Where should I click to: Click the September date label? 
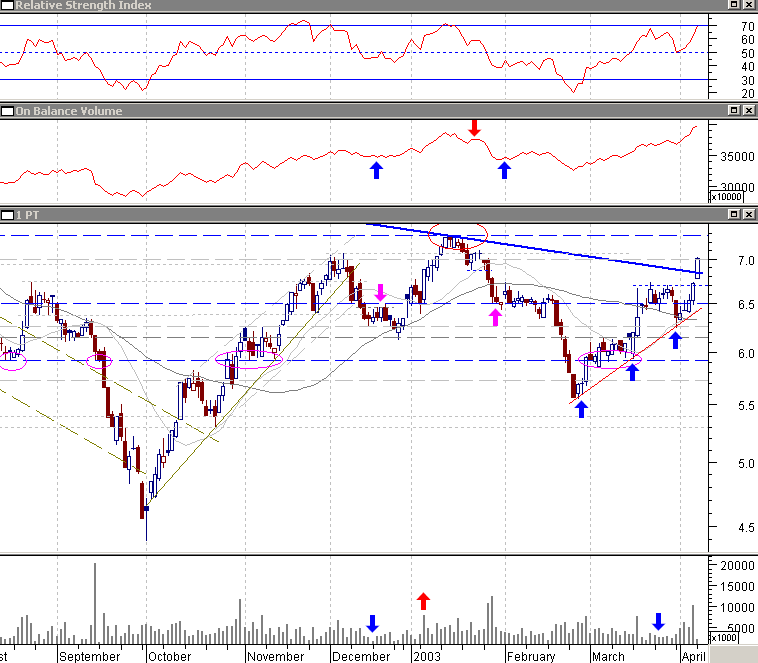point(89,657)
